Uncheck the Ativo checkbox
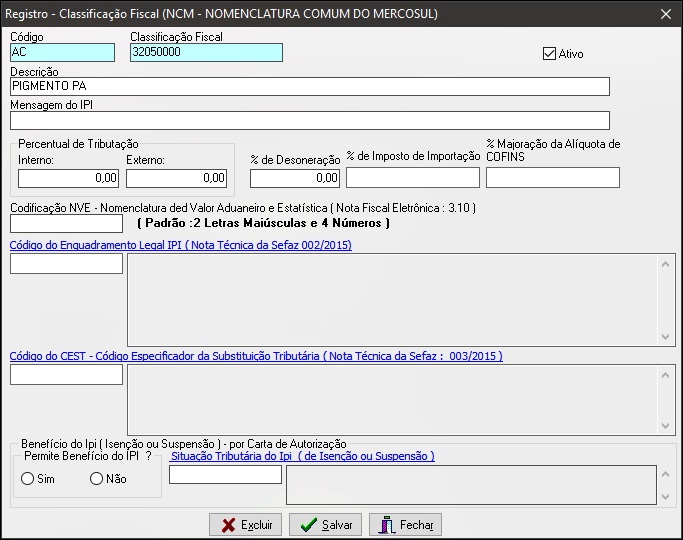The height and width of the screenshot is (540, 683). [x=549, y=54]
